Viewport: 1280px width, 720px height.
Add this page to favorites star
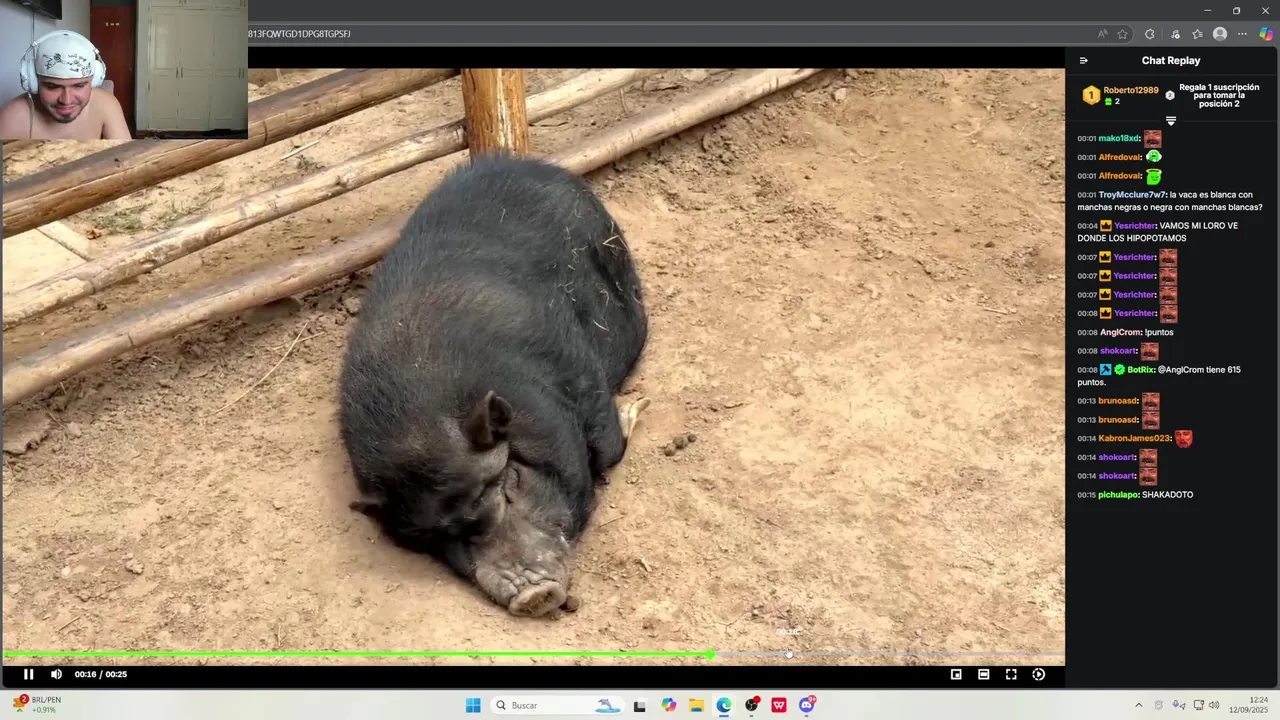pos(1123,34)
